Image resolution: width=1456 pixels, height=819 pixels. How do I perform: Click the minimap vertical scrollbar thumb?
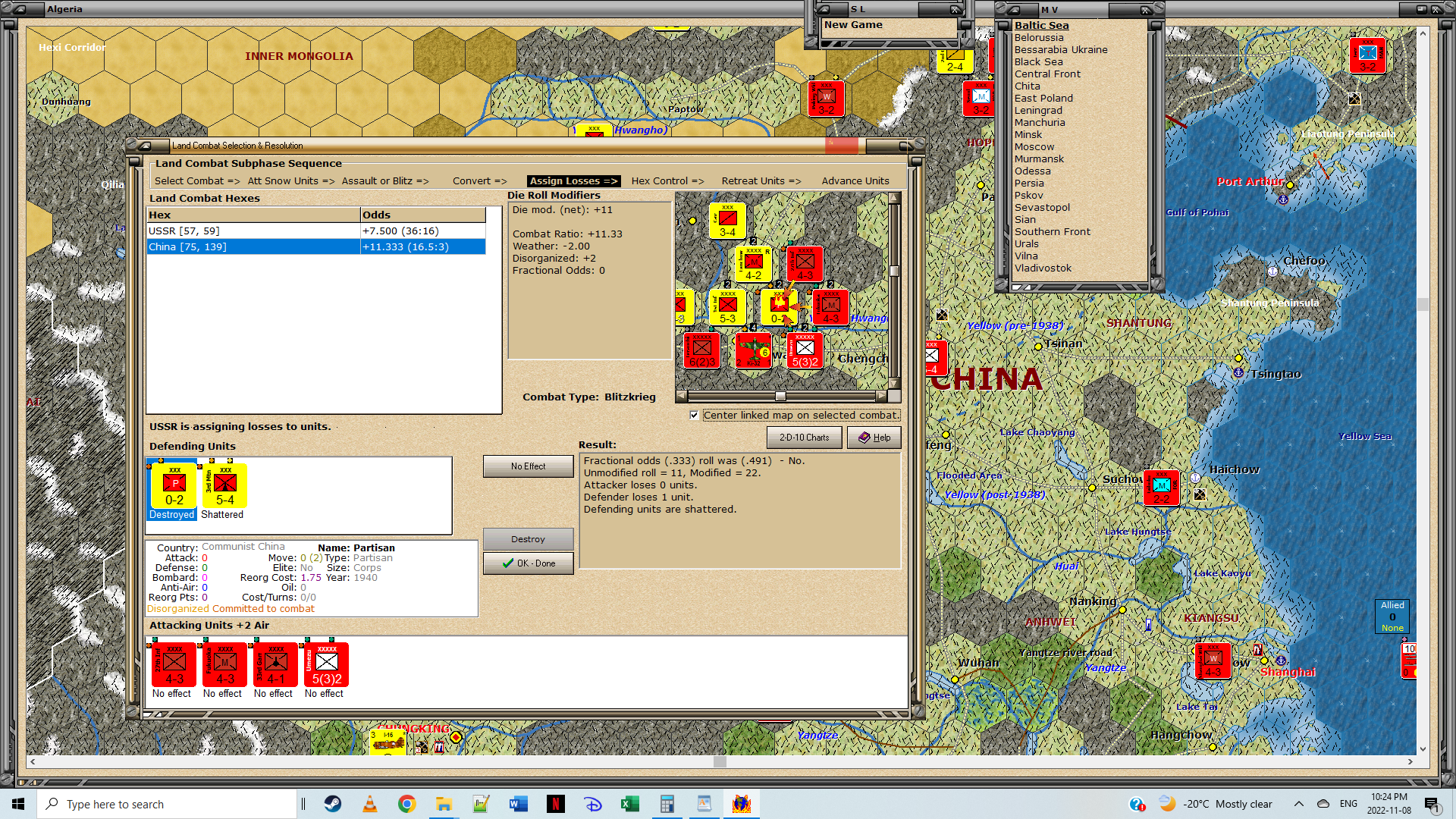[x=894, y=271]
